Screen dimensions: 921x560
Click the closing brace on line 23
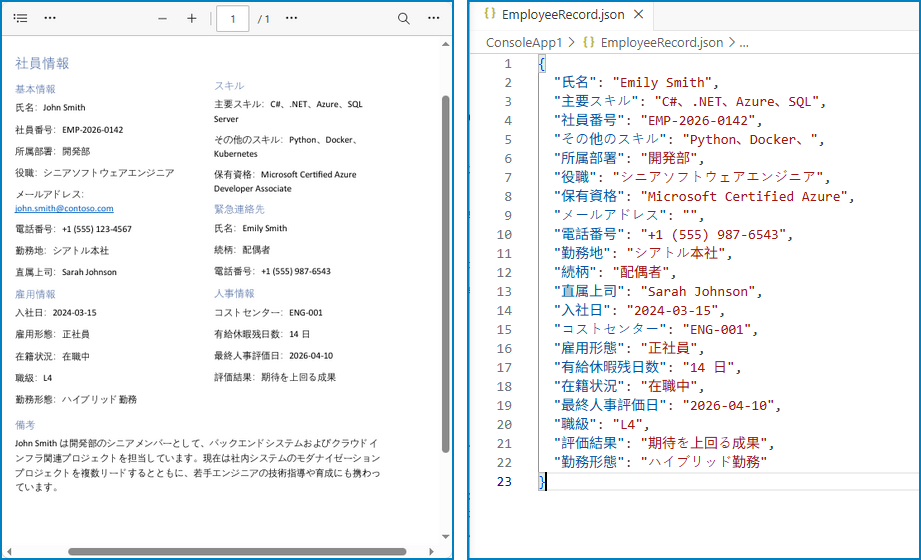(x=542, y=482)
